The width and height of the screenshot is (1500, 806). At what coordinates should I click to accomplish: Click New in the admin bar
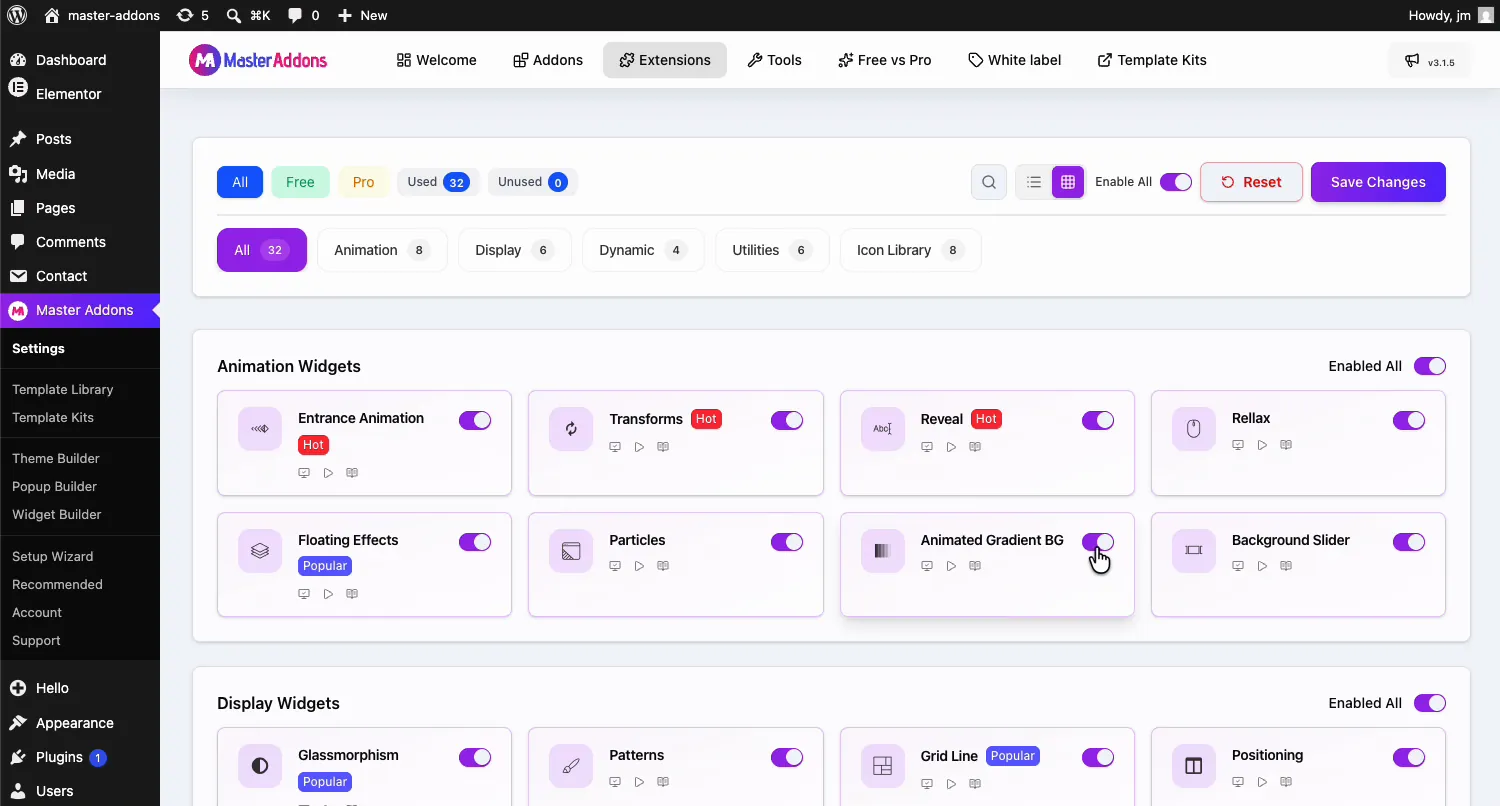pyautogui.click(x=362, y=15)
